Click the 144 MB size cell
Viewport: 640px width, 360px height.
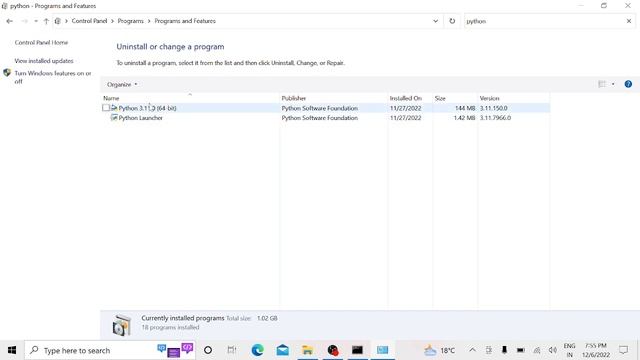[x=465, y=108]
